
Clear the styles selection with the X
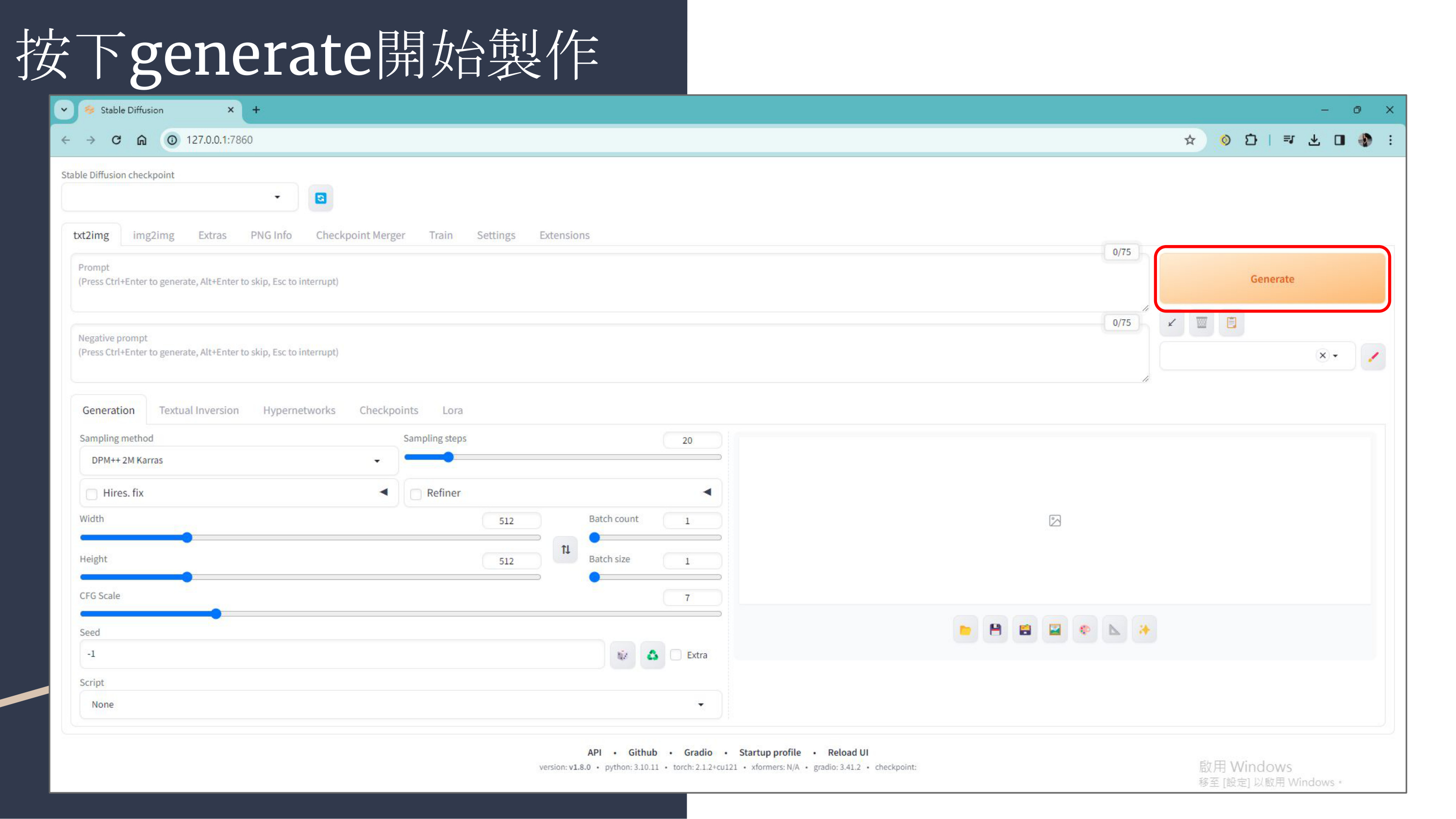(x=1322, y=356)
